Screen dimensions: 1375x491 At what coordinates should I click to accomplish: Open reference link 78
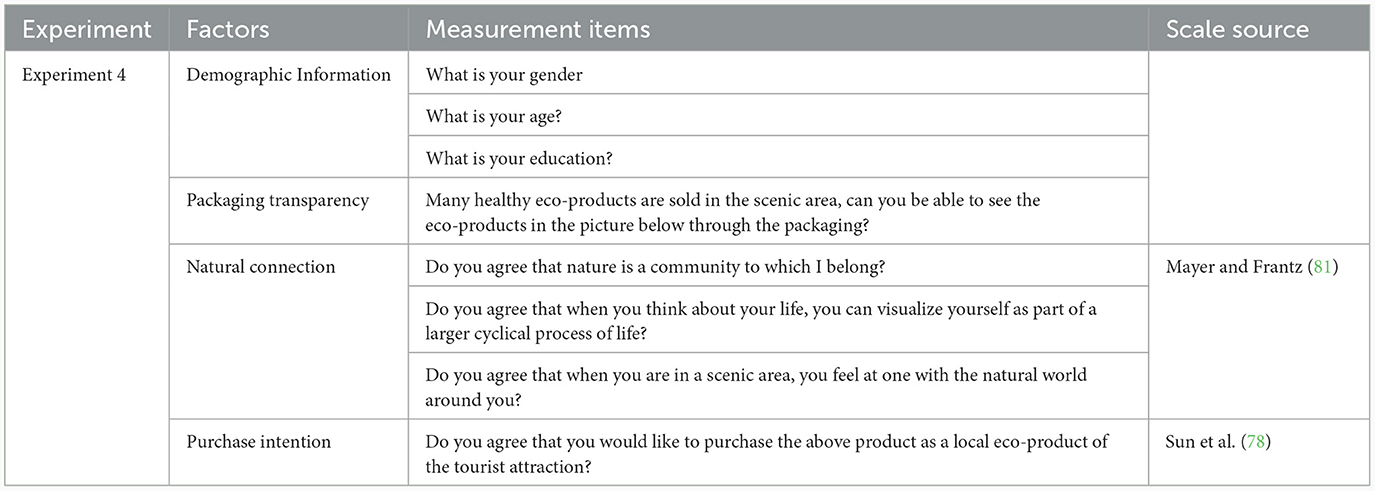1255,442
